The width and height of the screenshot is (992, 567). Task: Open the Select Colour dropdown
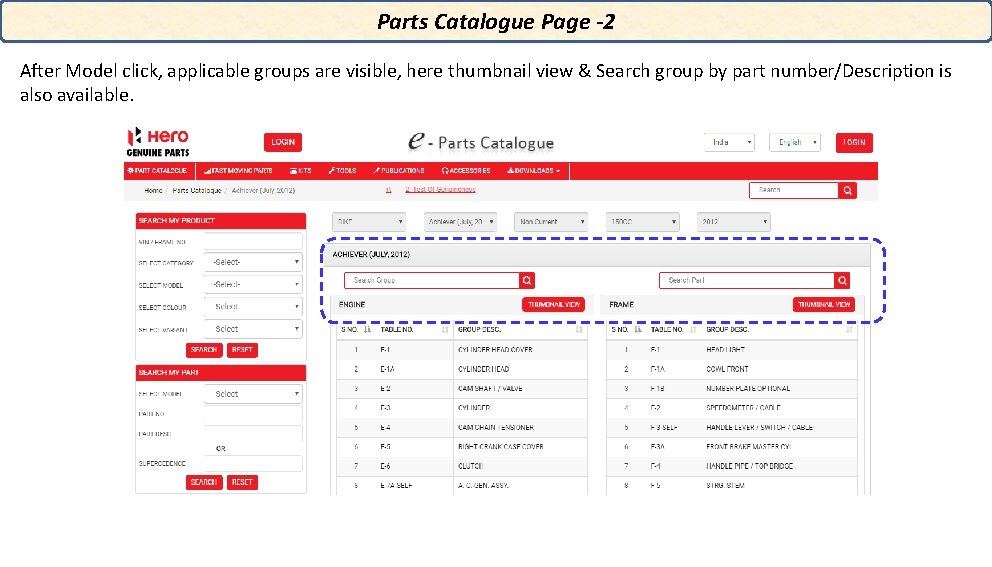tap(253, 307)
